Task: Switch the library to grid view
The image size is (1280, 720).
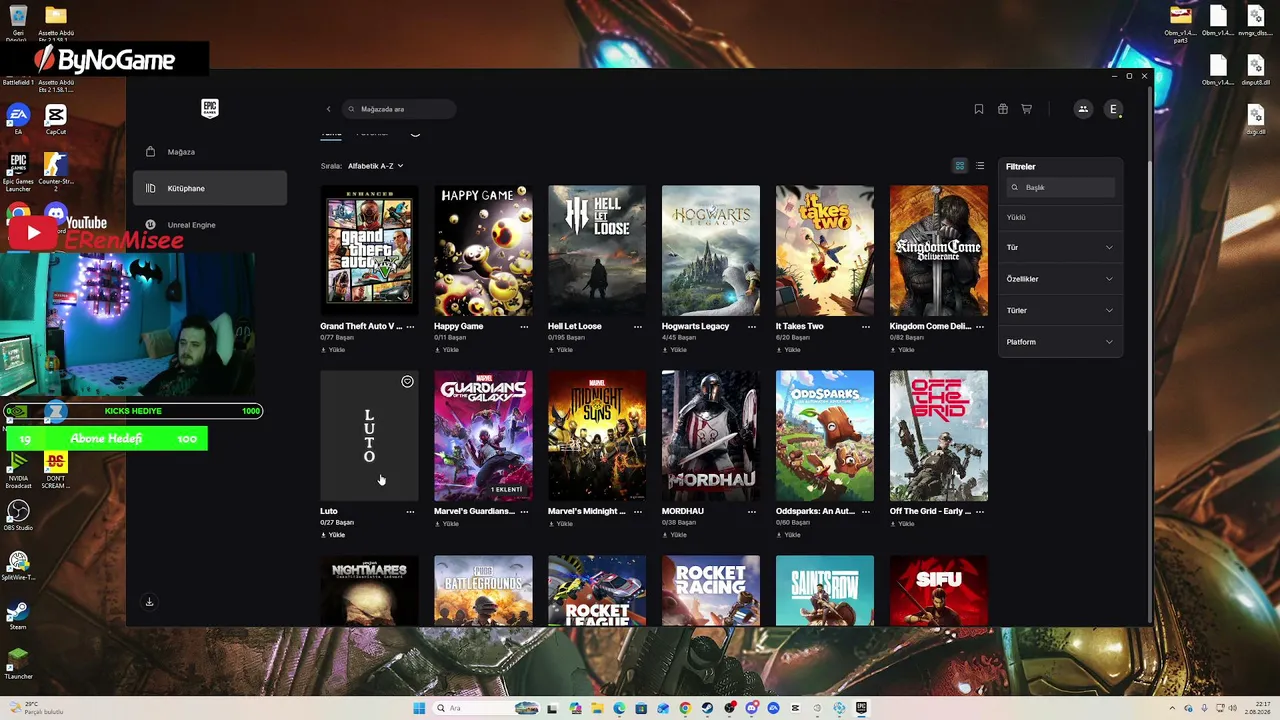Action: pos(960,166)
